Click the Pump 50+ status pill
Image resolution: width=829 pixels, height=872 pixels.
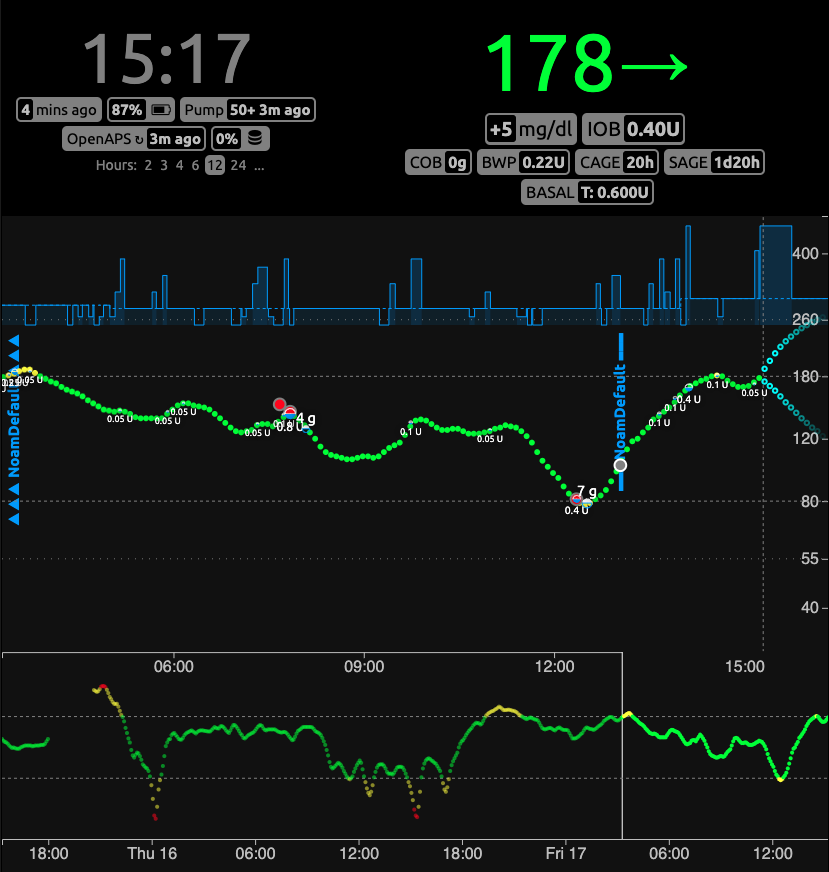[x=250, y=110]
